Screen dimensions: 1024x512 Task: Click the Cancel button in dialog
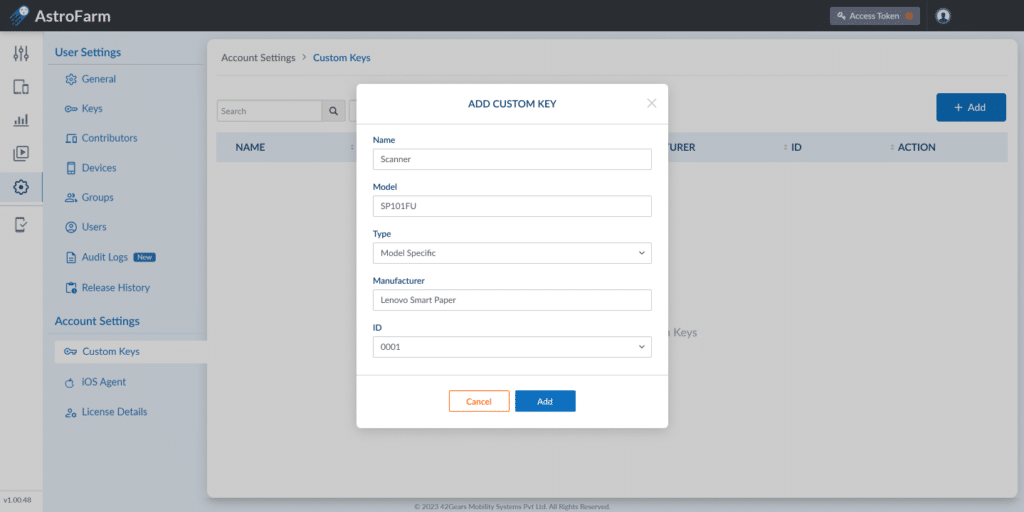coord(479,401)
